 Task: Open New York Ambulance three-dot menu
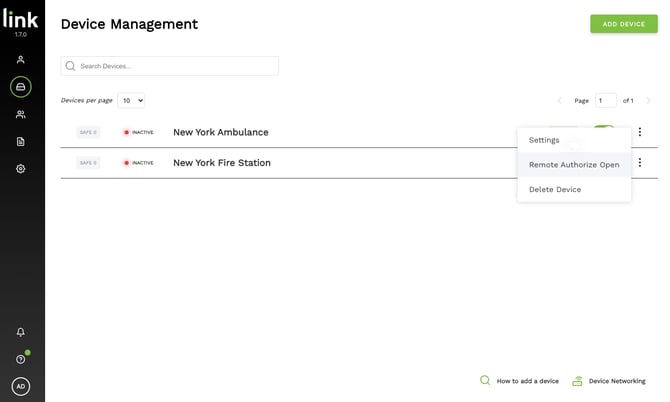[x=640, y=132]
